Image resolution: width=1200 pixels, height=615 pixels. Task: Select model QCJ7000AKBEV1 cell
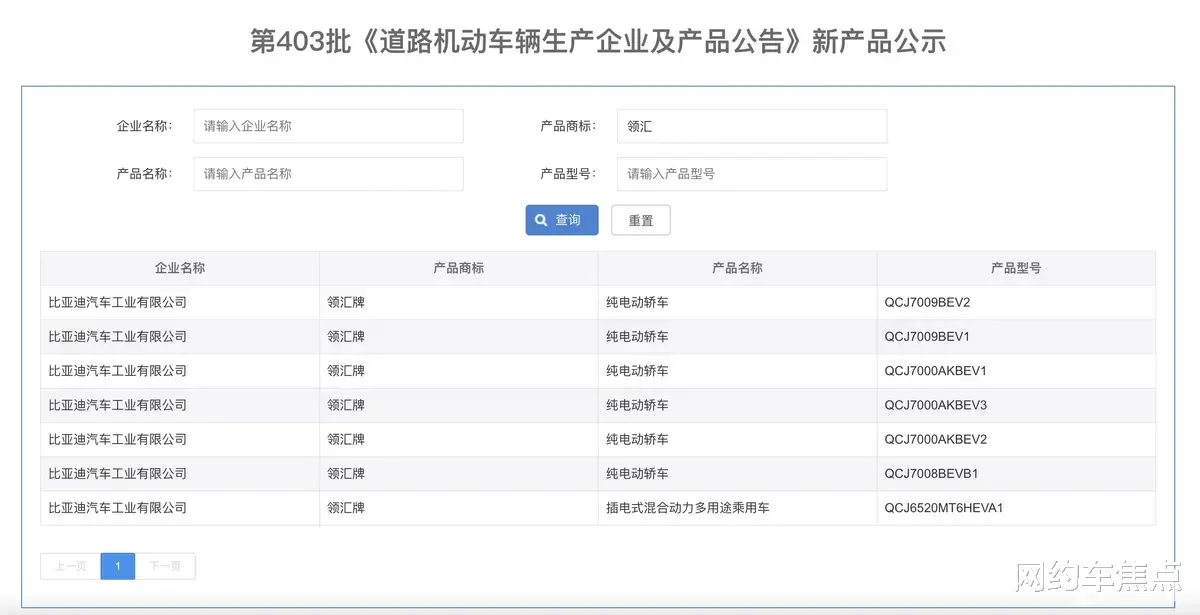click(1016, 371)
